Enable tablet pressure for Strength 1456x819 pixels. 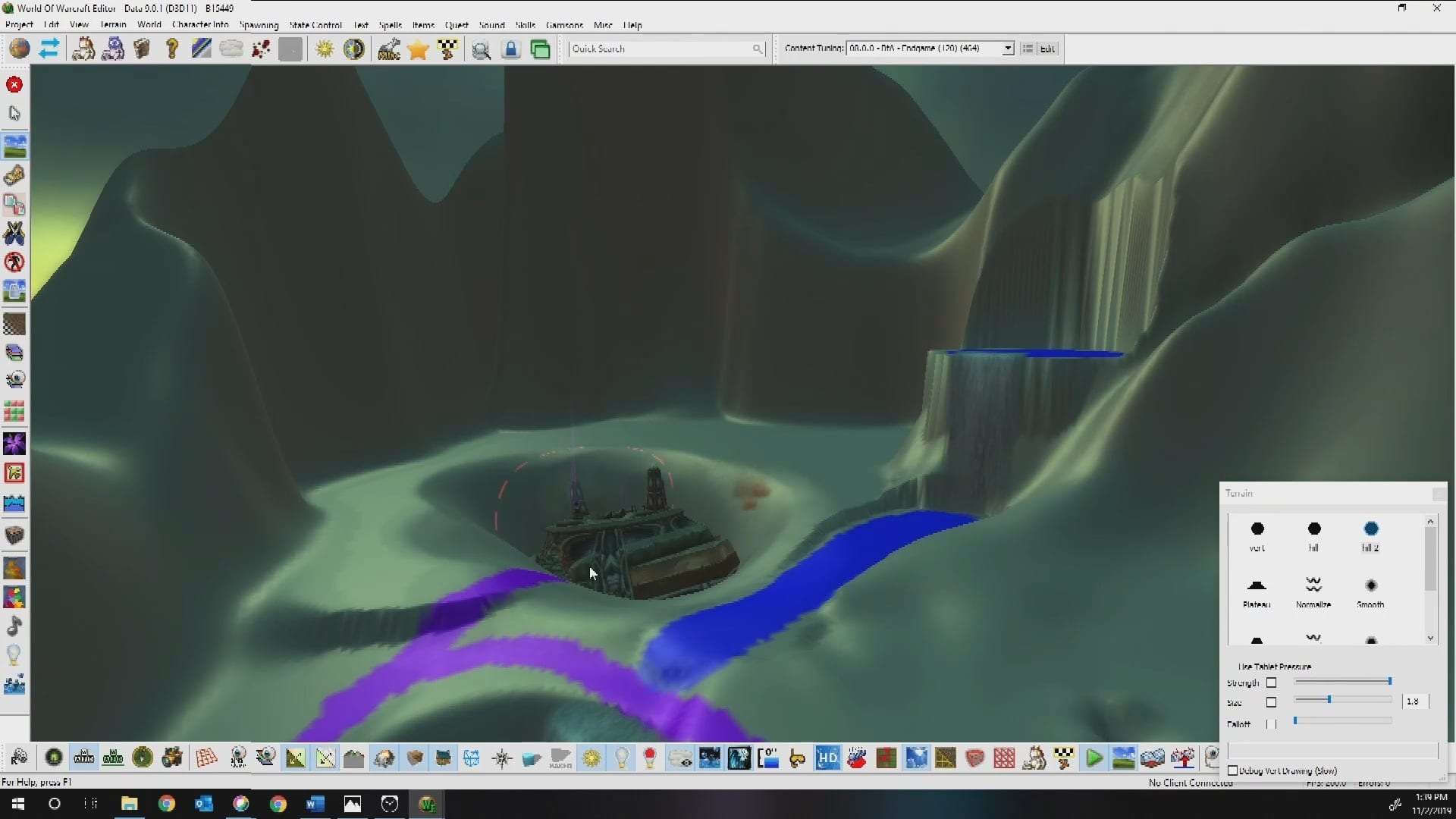(1272, 682)
